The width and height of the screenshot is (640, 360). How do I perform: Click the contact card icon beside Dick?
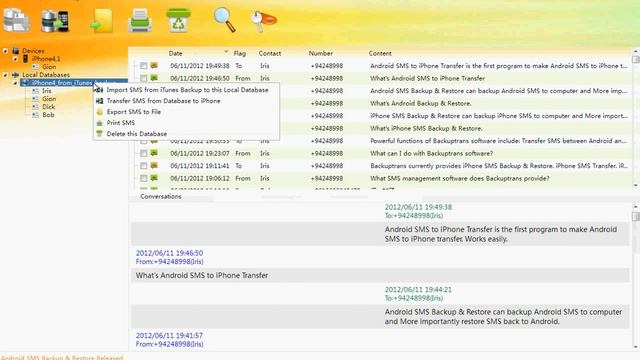pyautogui.click(x=36, y=107)
